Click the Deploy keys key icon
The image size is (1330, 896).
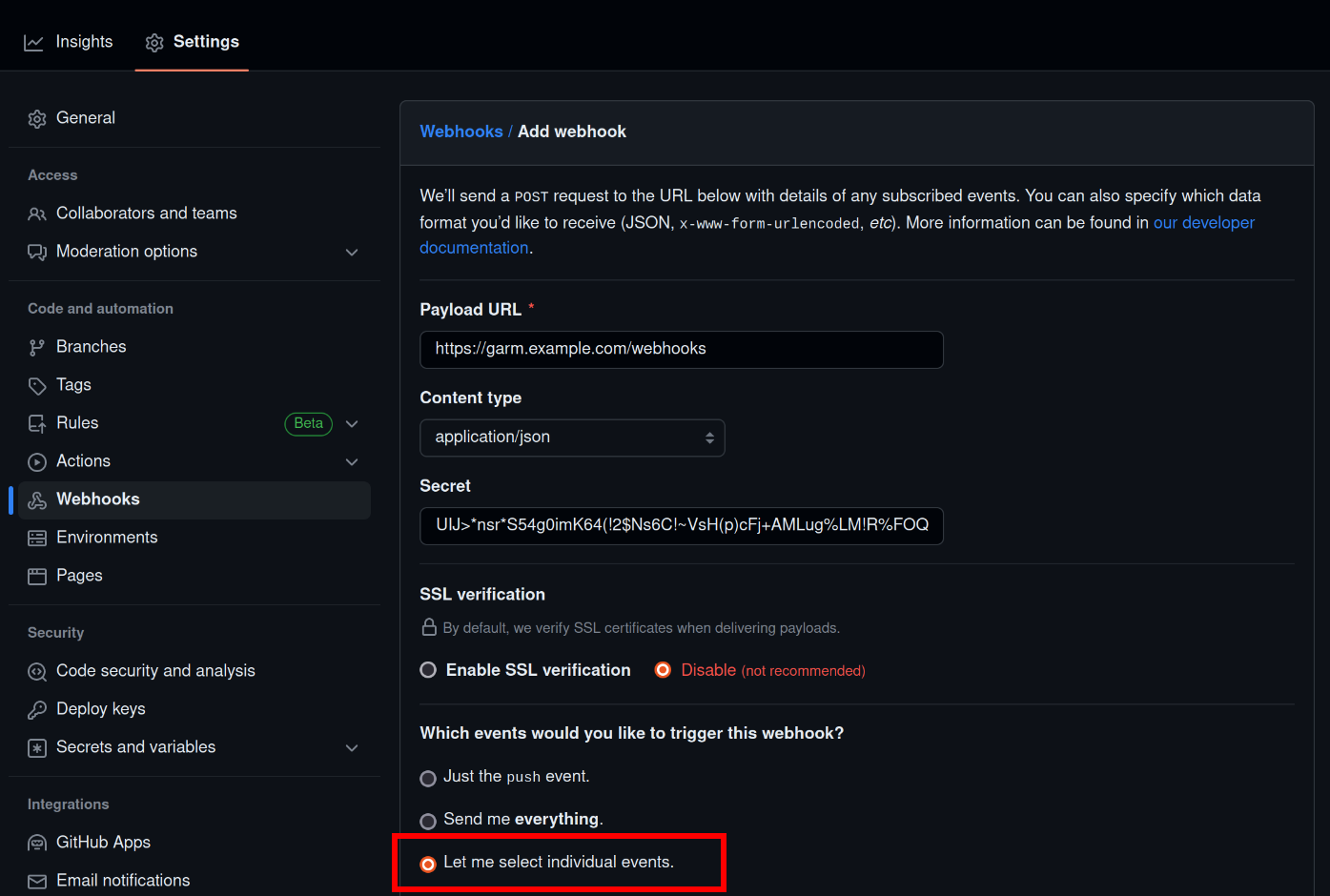pyautogui.click(x=37, y=710)
